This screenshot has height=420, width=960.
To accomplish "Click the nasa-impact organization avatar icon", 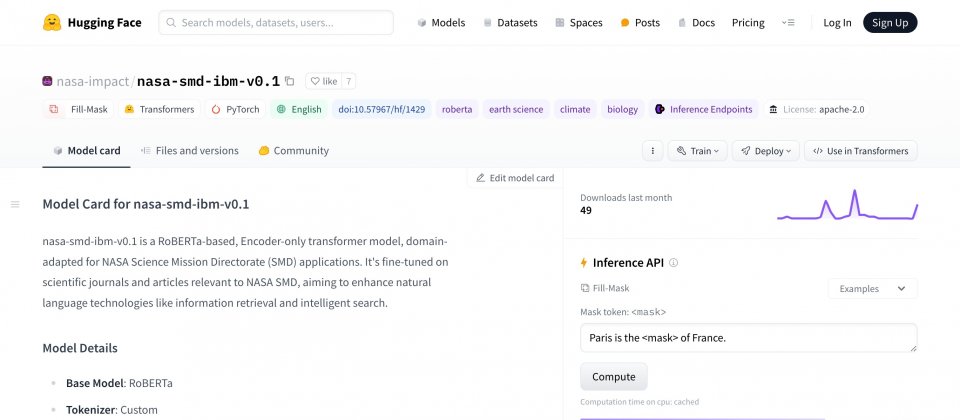I will click(47, 81).
